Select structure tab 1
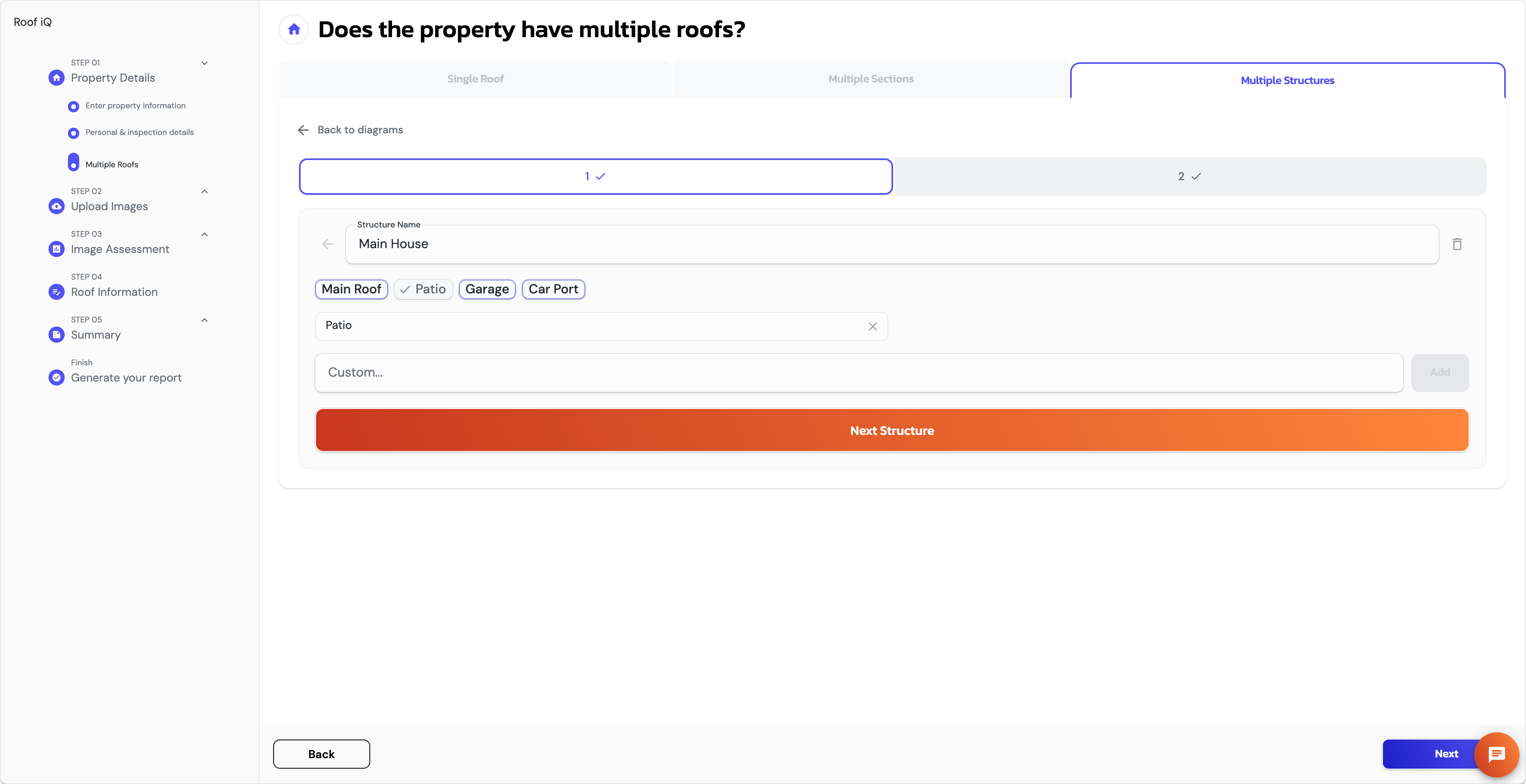The image size is (1526, 784). (595, 177)
